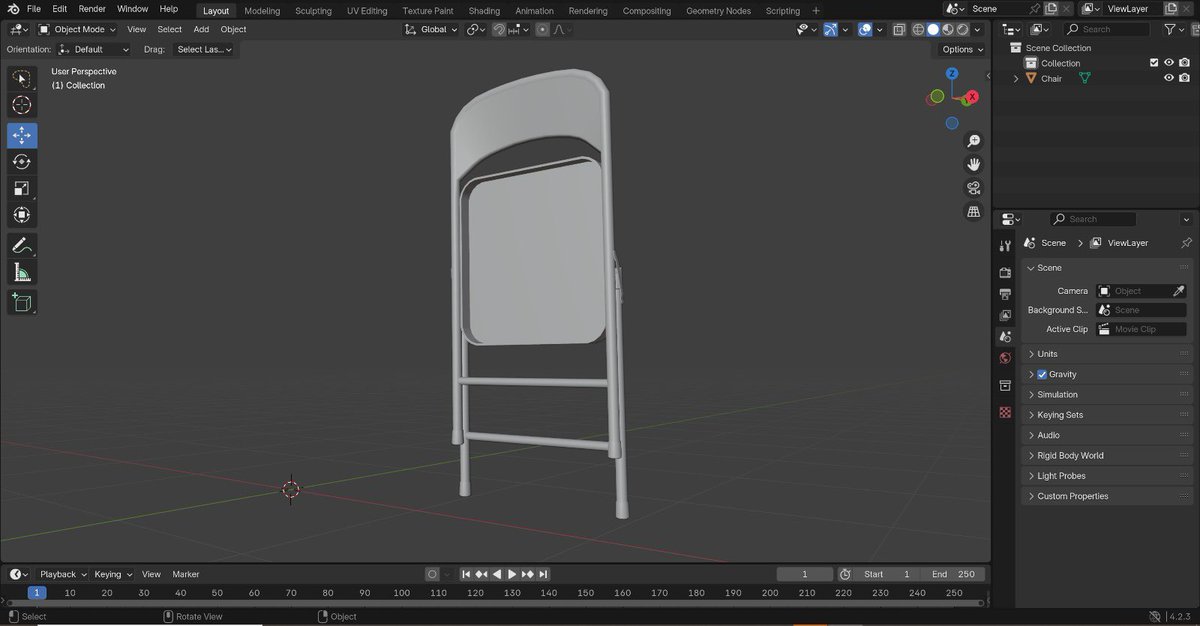Toggle Collection exclude-from-view-layer checkbox
Screen dimensions: 1200x626
[x=1153, y=63]
